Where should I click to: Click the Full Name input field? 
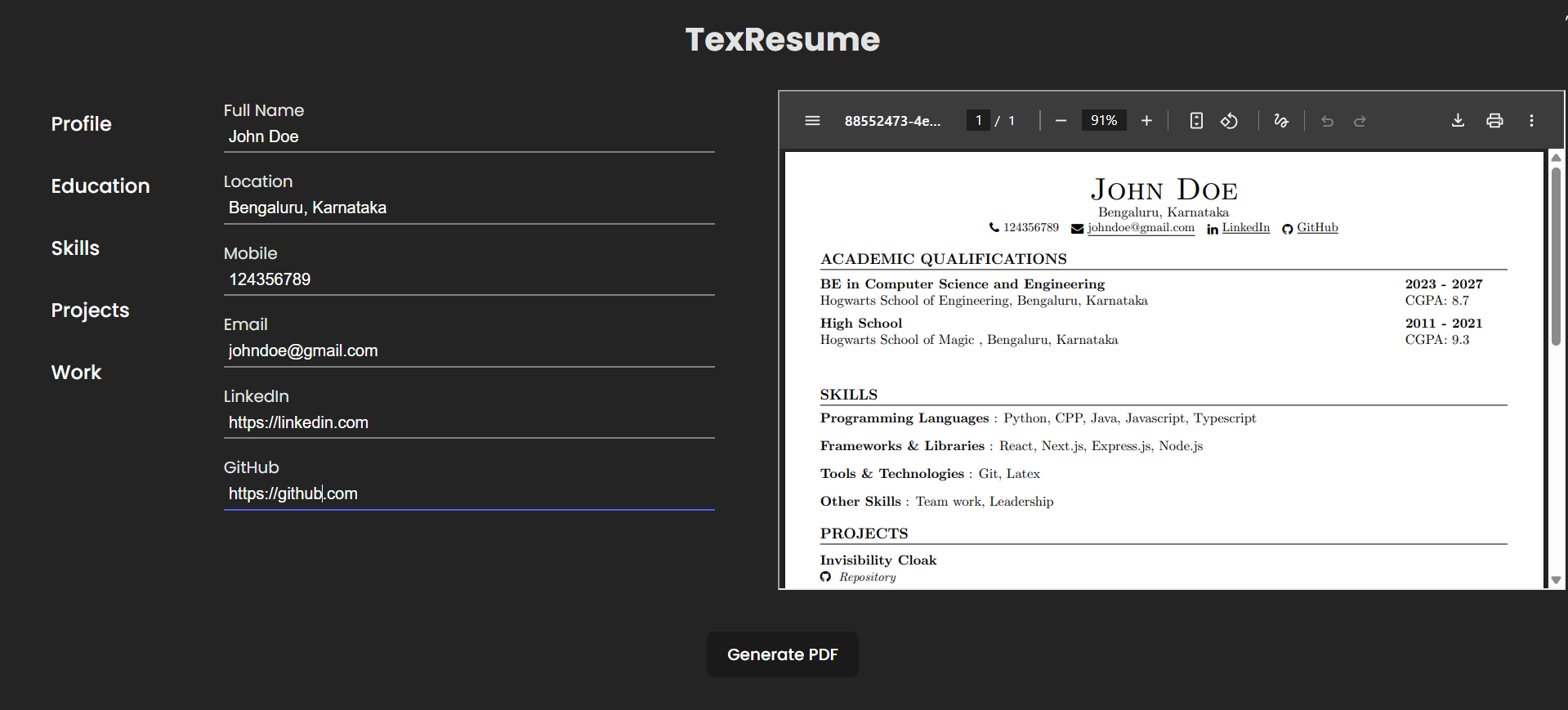(x=469, y=136)
